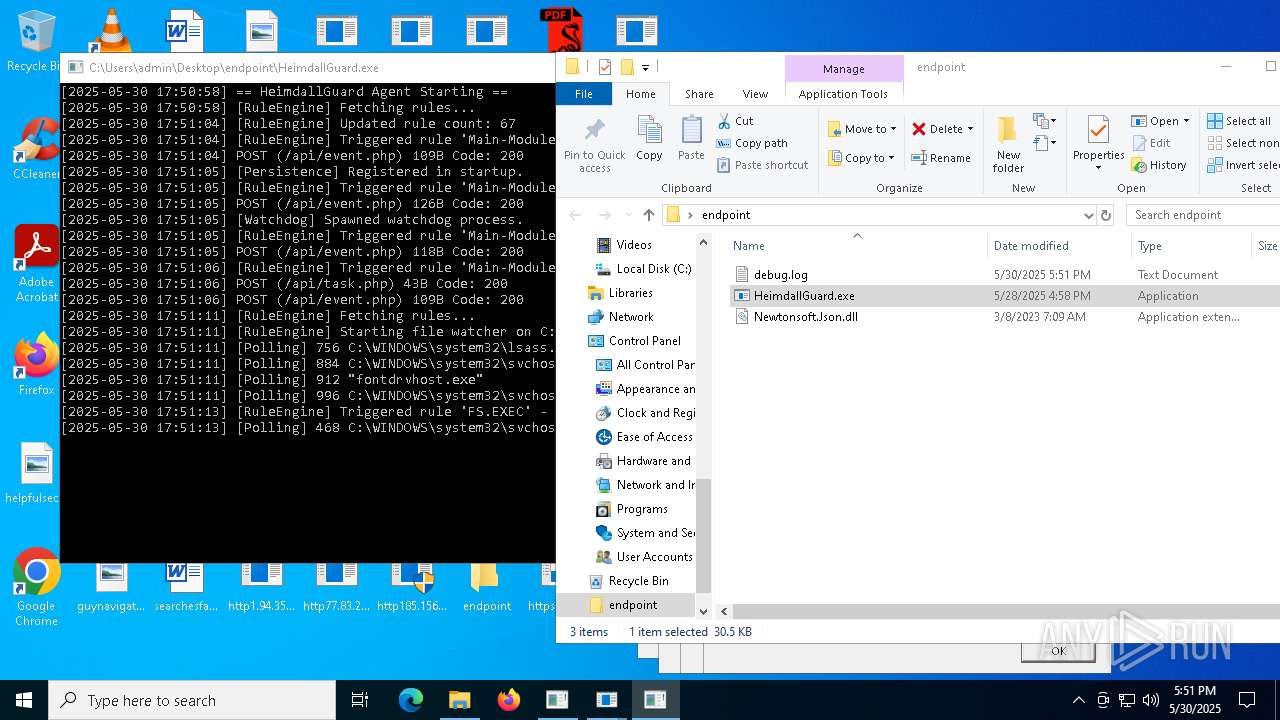1280x720 pixels.
Task: Open the Application Tools tab
Action: [x=843, y=94]
